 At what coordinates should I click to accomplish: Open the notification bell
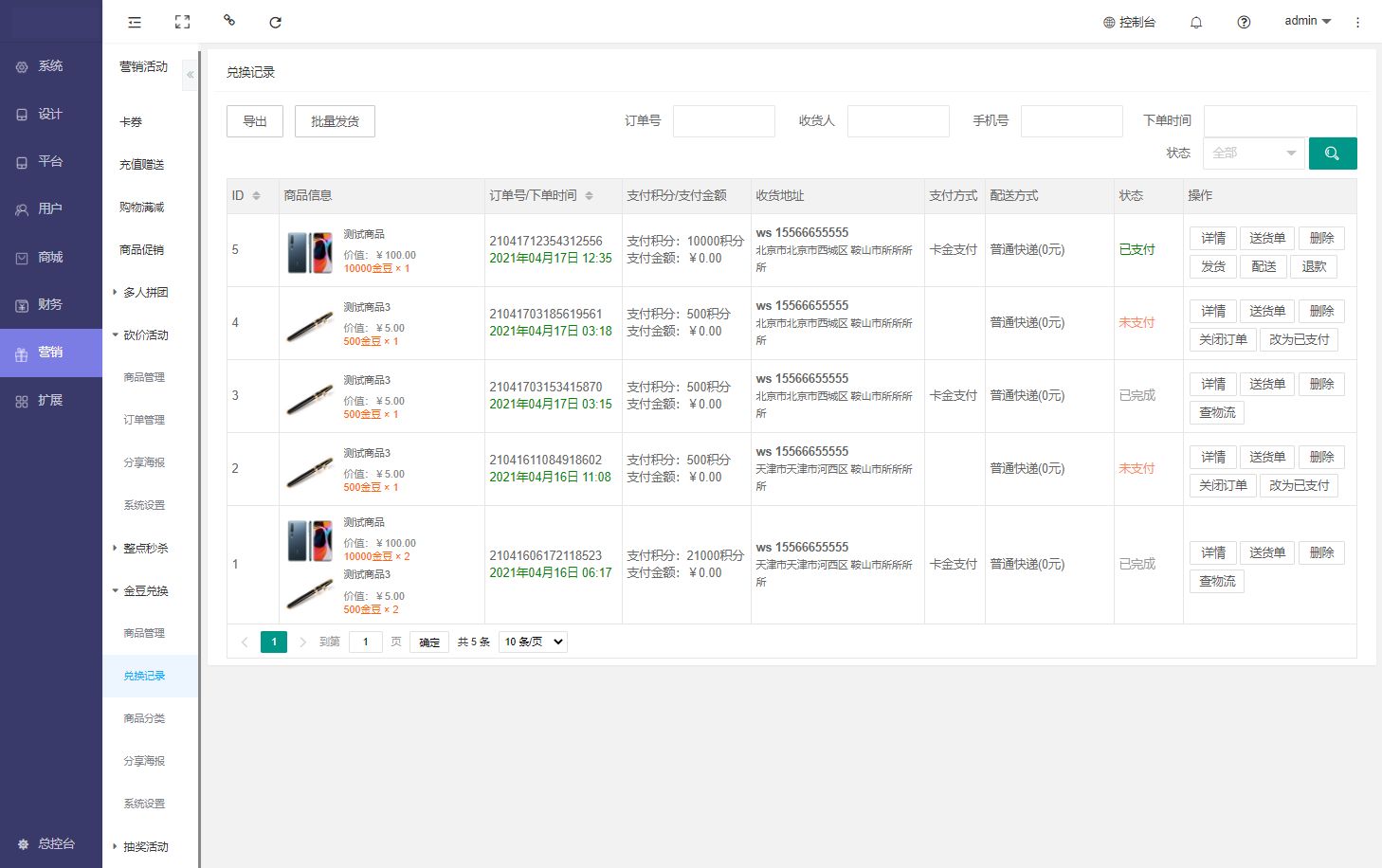1196,23
